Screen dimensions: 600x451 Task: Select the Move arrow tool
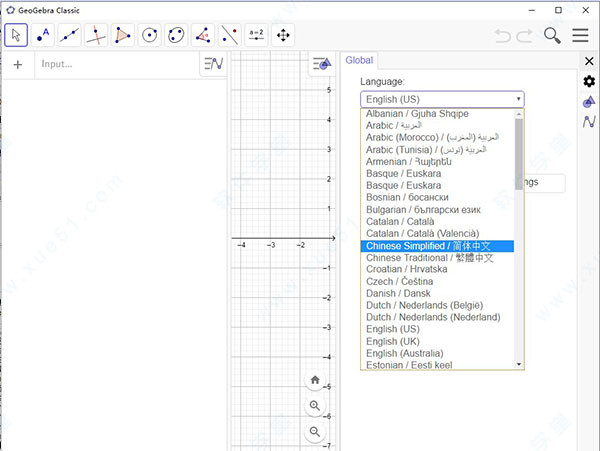[16, 35]
